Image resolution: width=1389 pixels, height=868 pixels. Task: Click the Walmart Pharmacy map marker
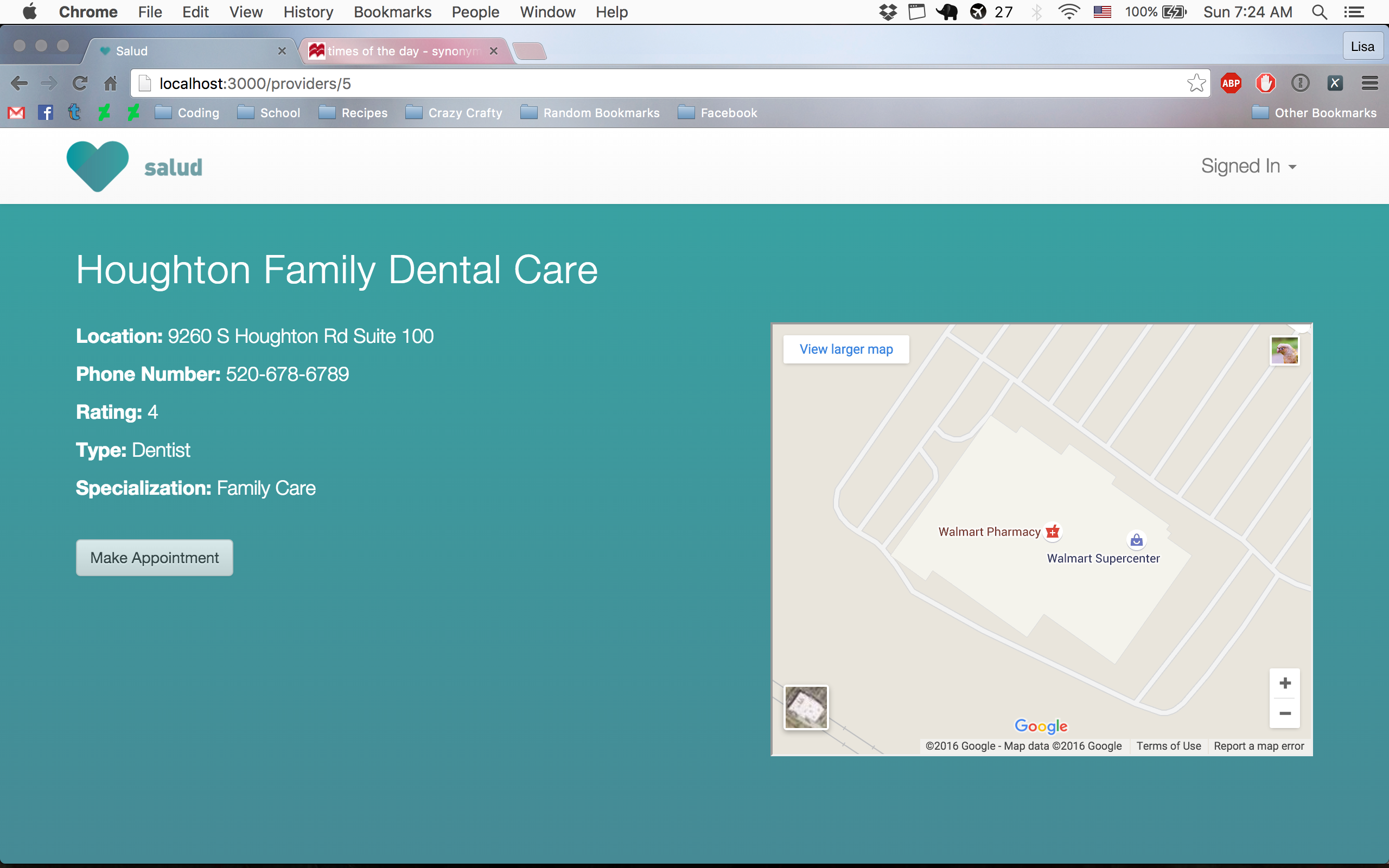tap(1053, 532)
